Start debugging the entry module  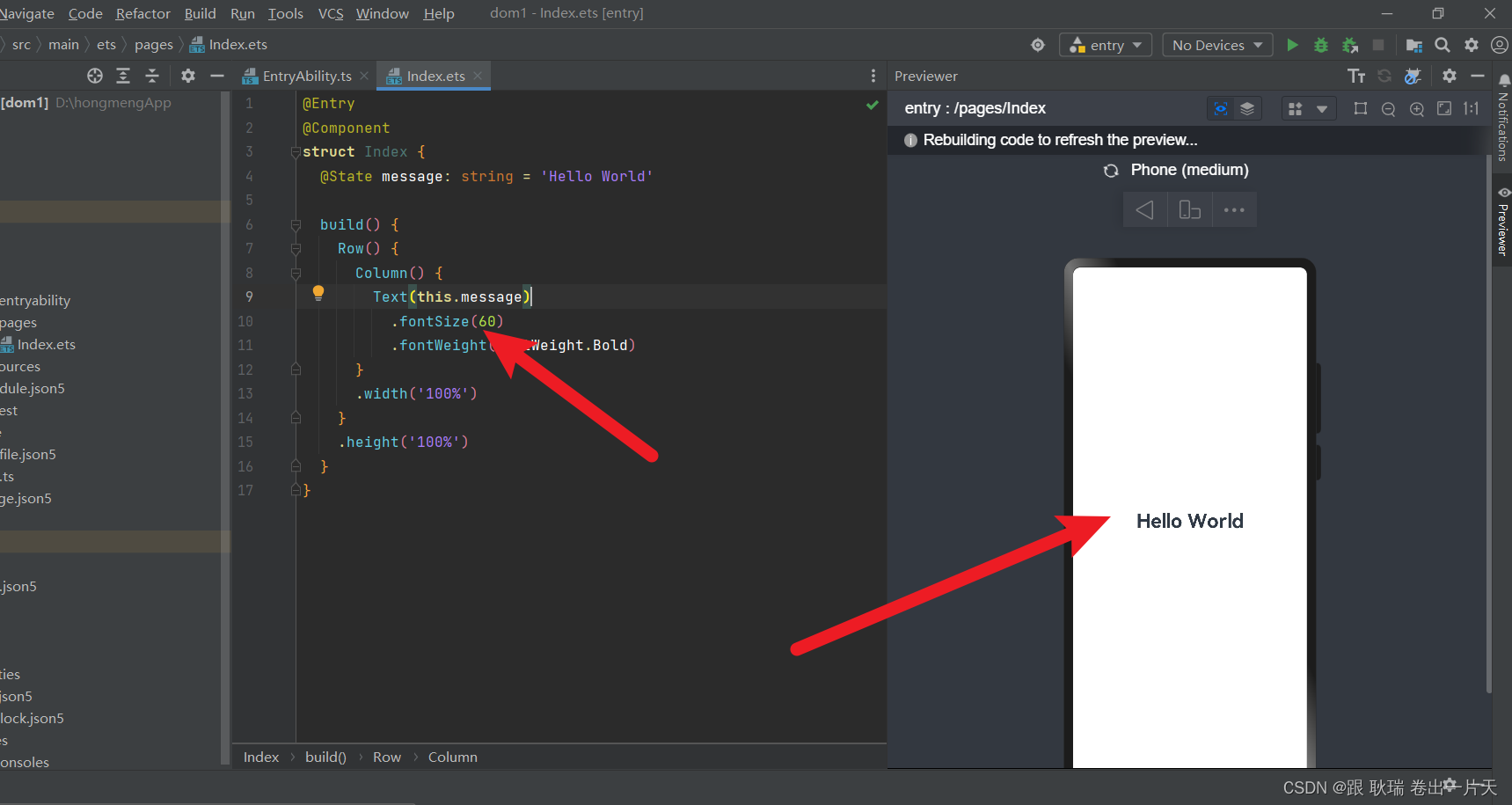click(1320, 45)
